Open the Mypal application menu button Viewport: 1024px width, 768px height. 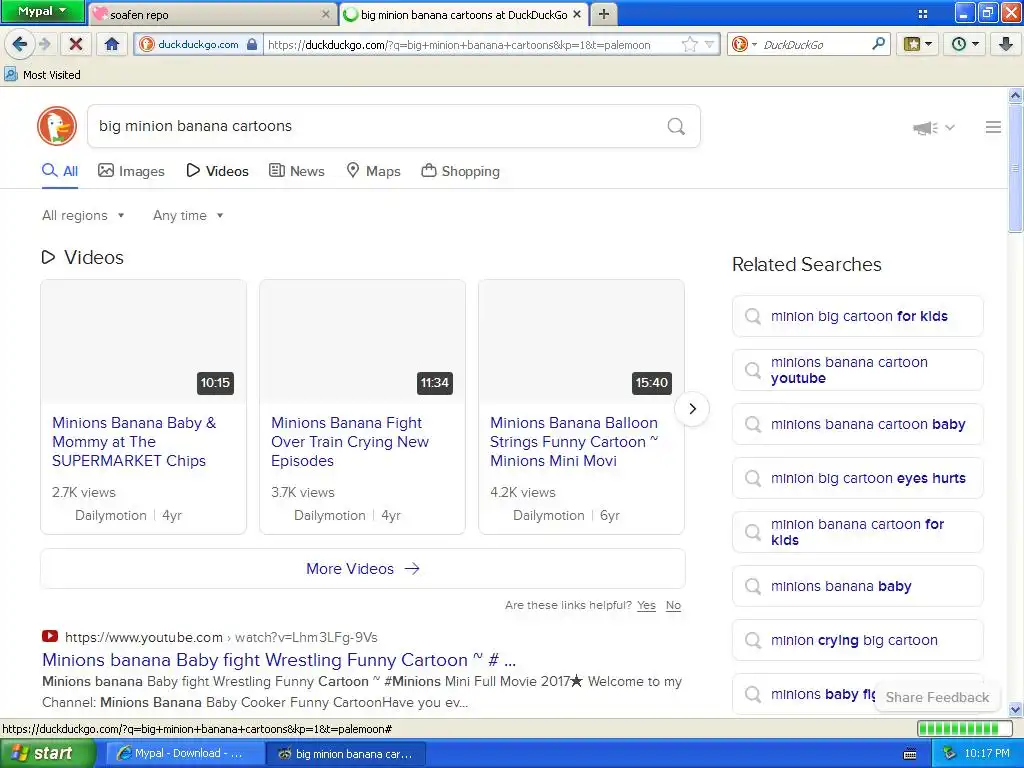(x=42, y=11)
